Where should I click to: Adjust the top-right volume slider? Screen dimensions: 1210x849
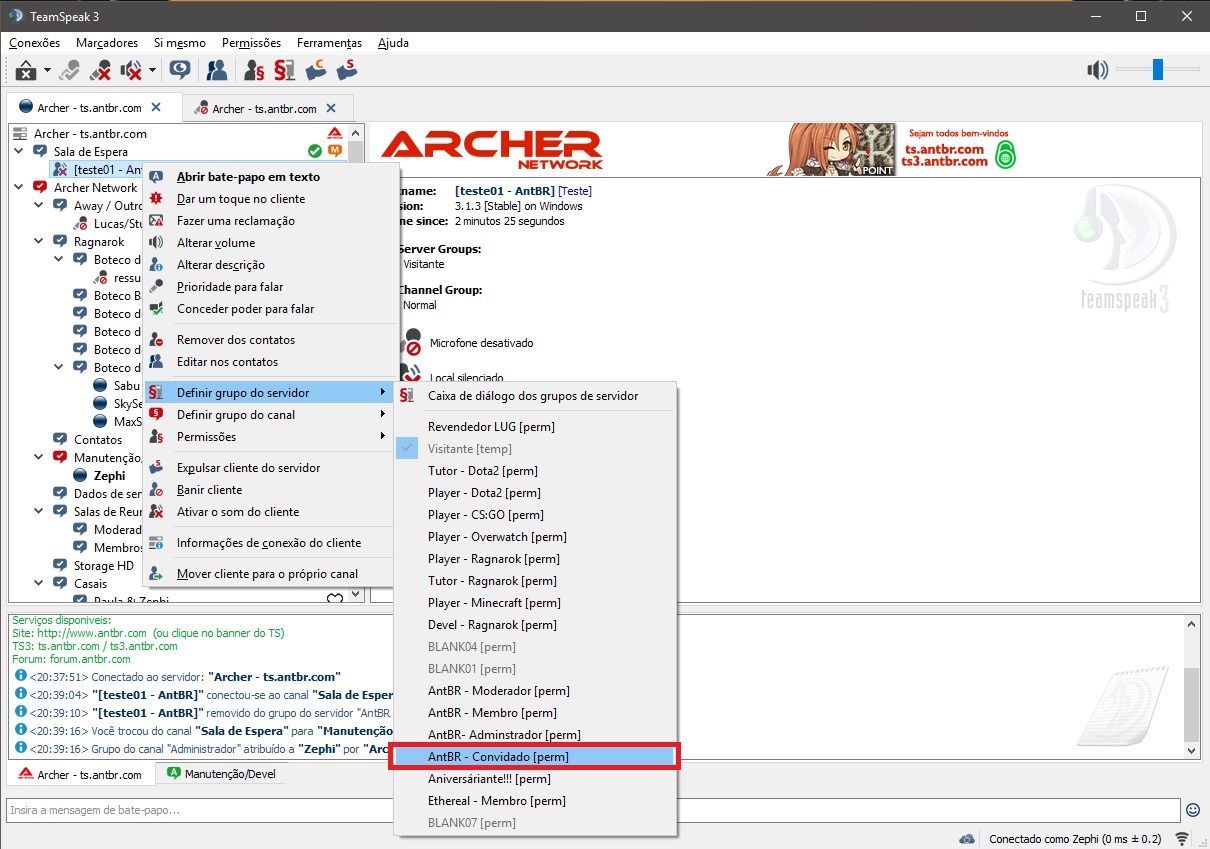point(1157,69)
